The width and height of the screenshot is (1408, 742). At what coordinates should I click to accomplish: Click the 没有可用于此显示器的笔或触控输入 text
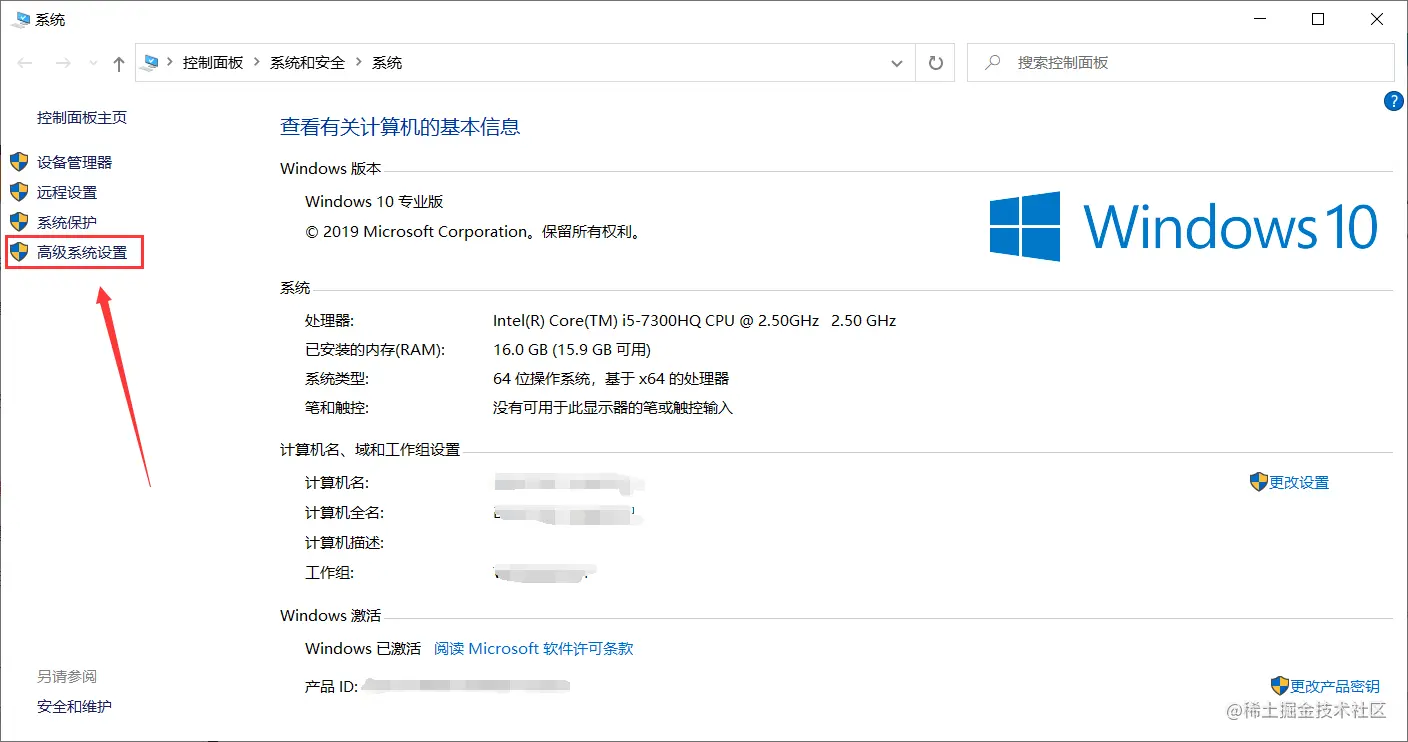613,408
